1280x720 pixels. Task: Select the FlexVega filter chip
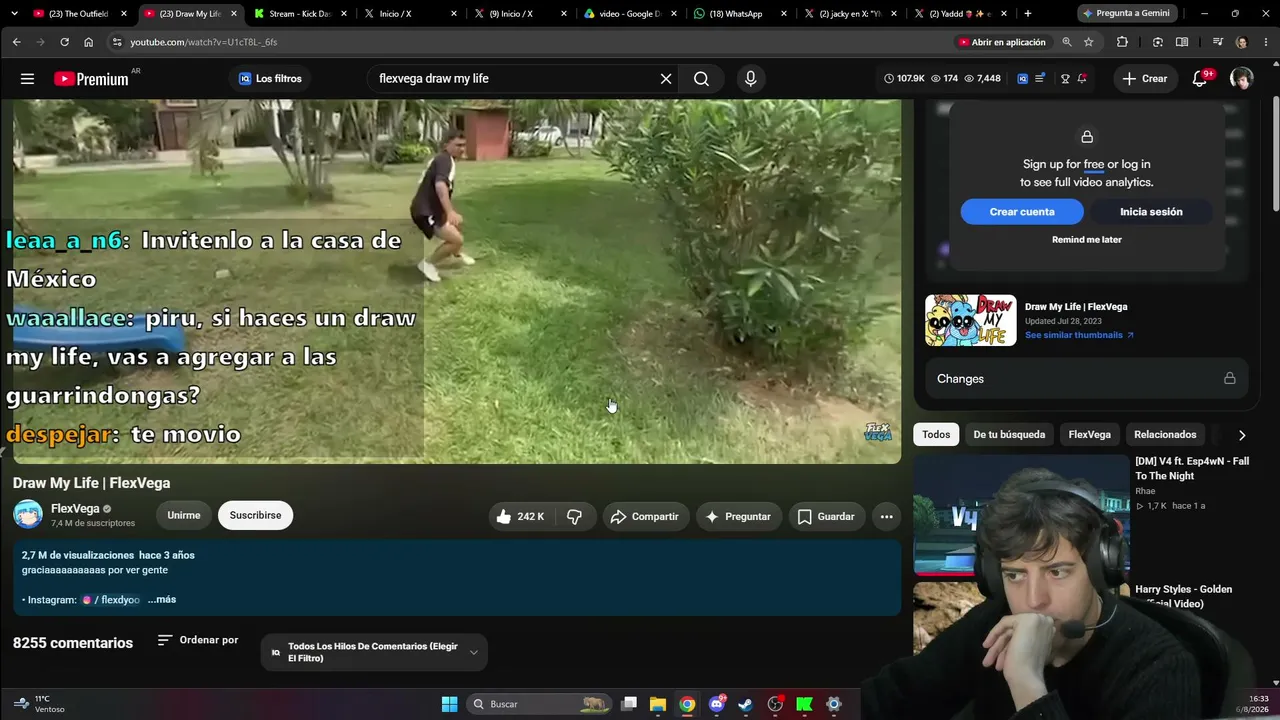click(x=1089, y=435)
